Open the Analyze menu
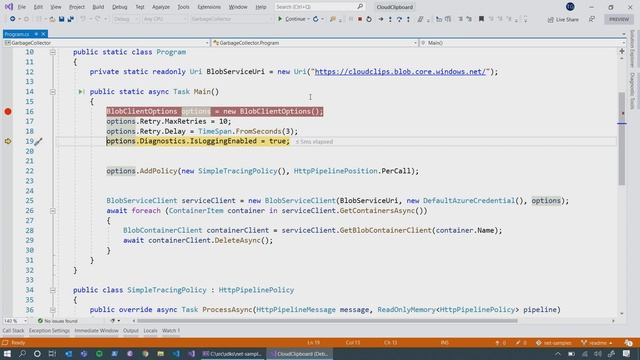Image resolution: width=640 pixels, height=360 pixels. [x=161, y=7]
